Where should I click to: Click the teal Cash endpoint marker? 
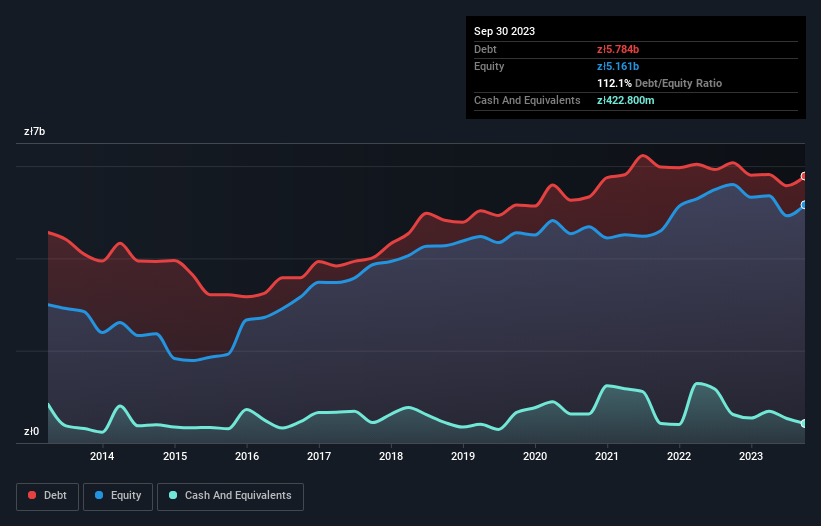tap(804, 423)
